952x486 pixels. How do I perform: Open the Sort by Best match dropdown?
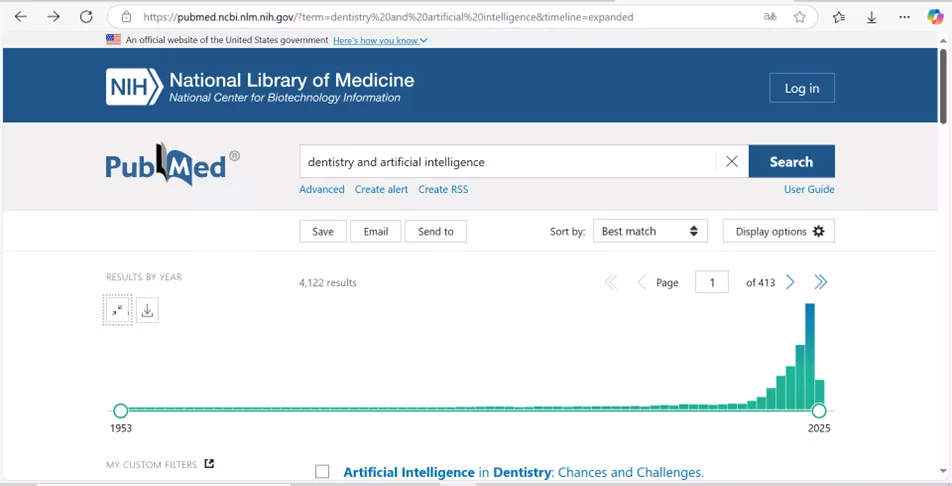point(650,231)
